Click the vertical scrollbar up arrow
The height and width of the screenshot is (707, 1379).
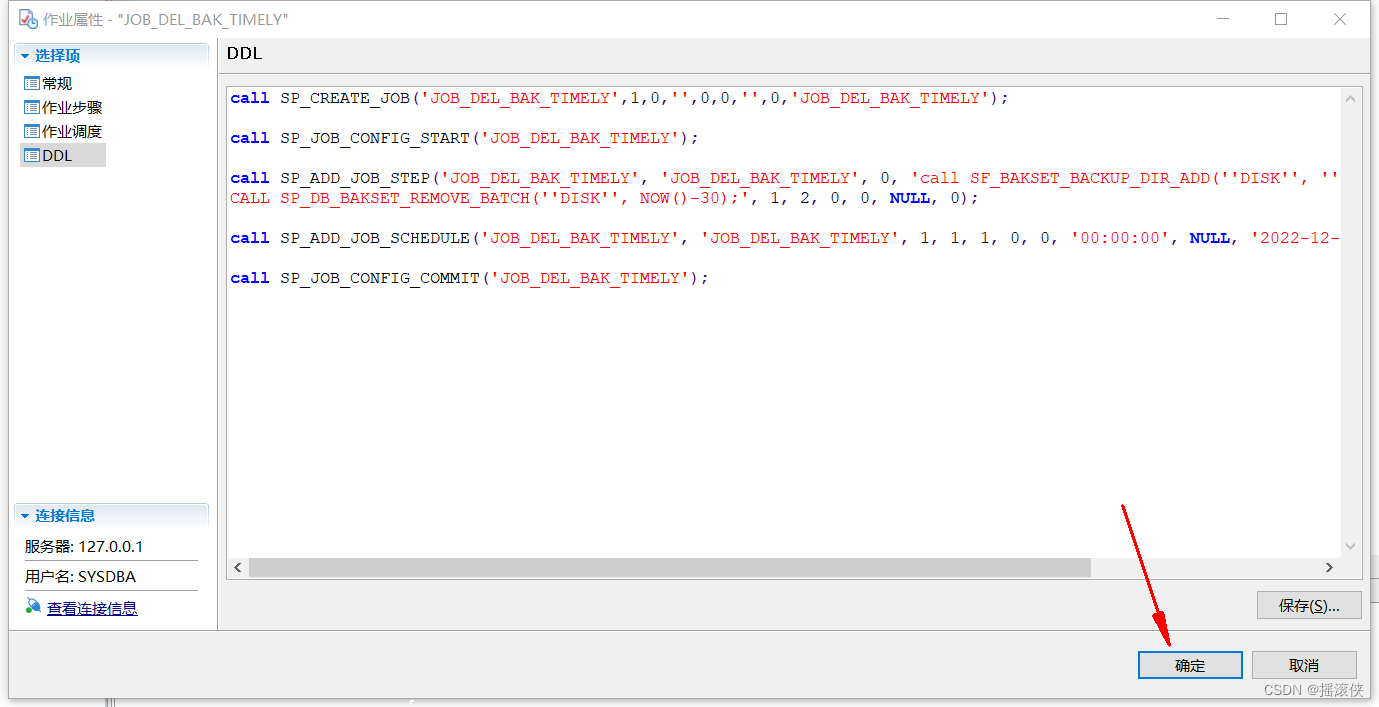pyautogui.click(x=1351, y=98)
